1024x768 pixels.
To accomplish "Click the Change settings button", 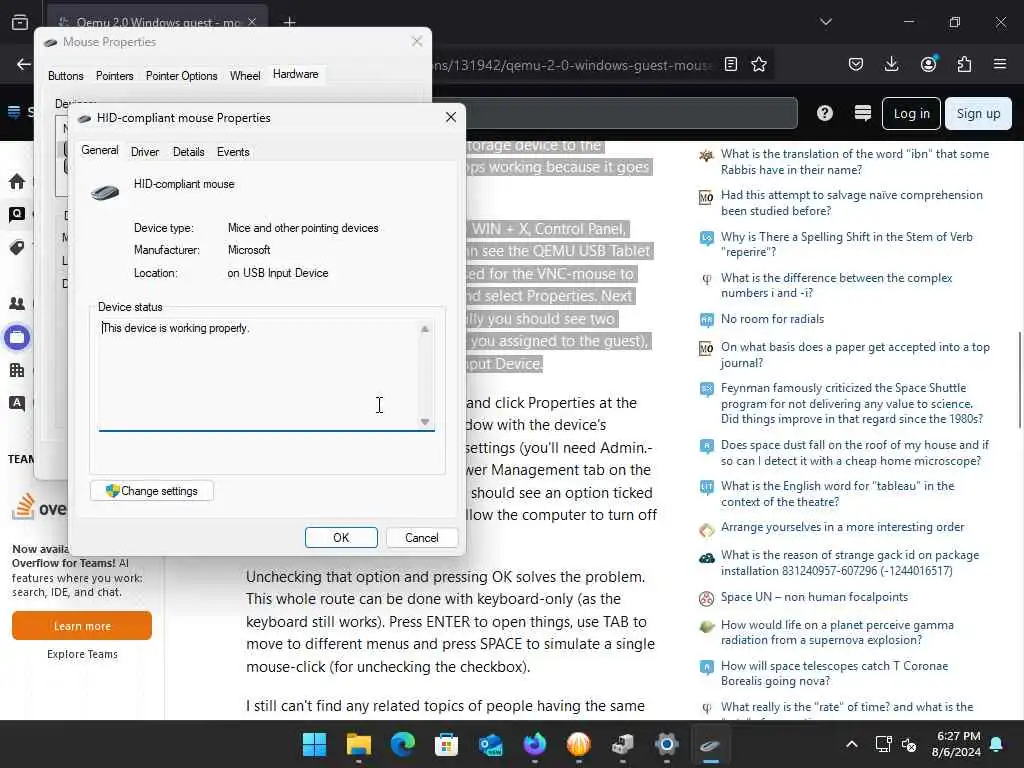I will click(x=152, y=490).
